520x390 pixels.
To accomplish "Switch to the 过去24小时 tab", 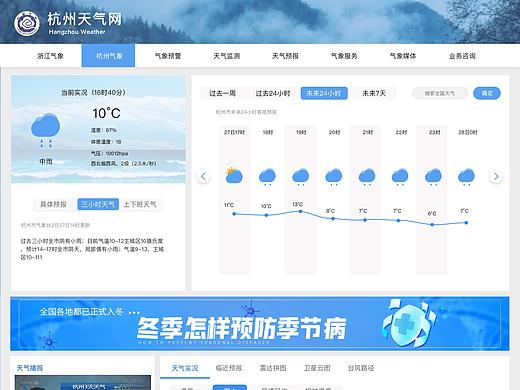I will [x=273, y=93].
